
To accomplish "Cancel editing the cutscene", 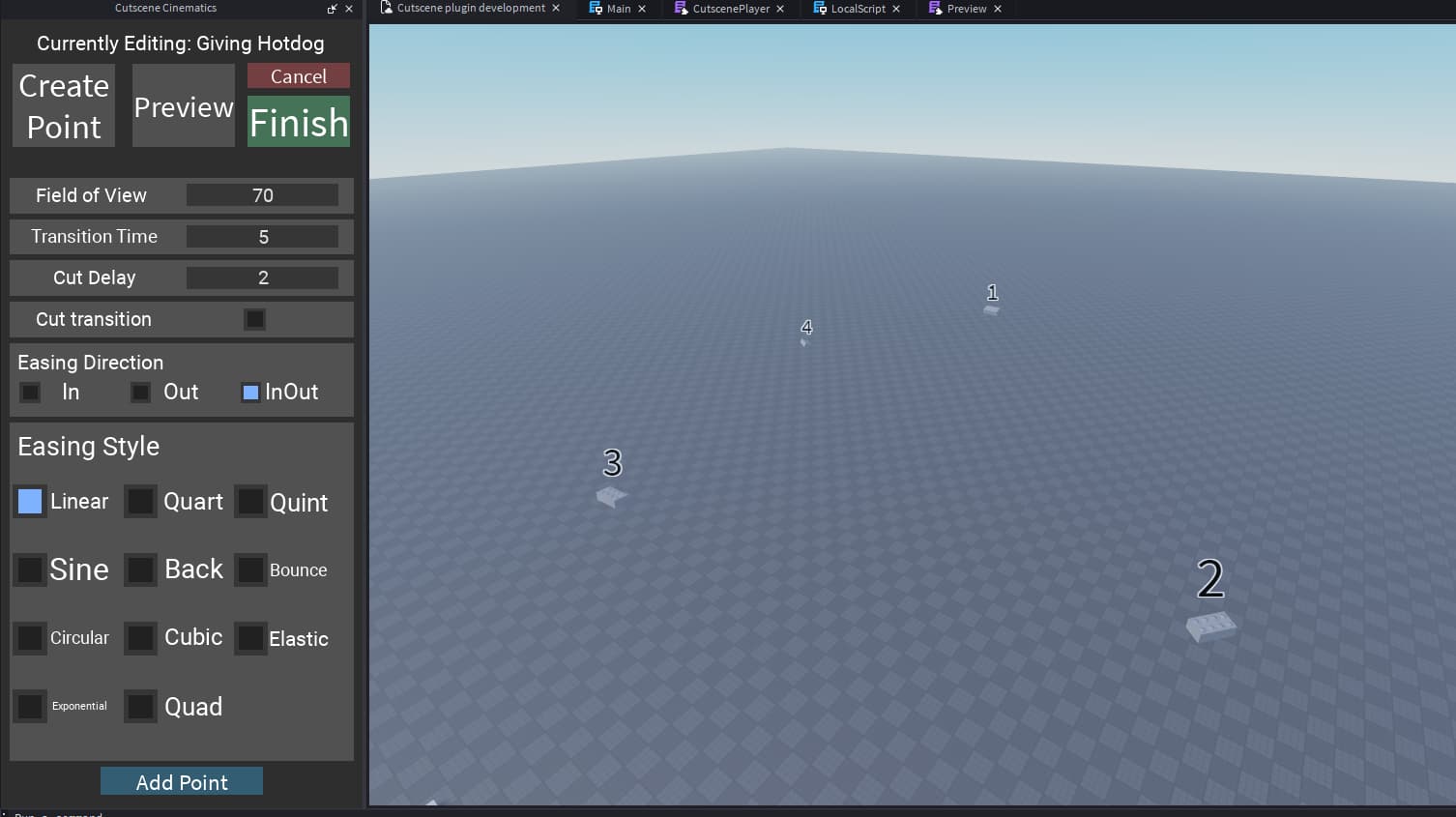I will point(299,75).
